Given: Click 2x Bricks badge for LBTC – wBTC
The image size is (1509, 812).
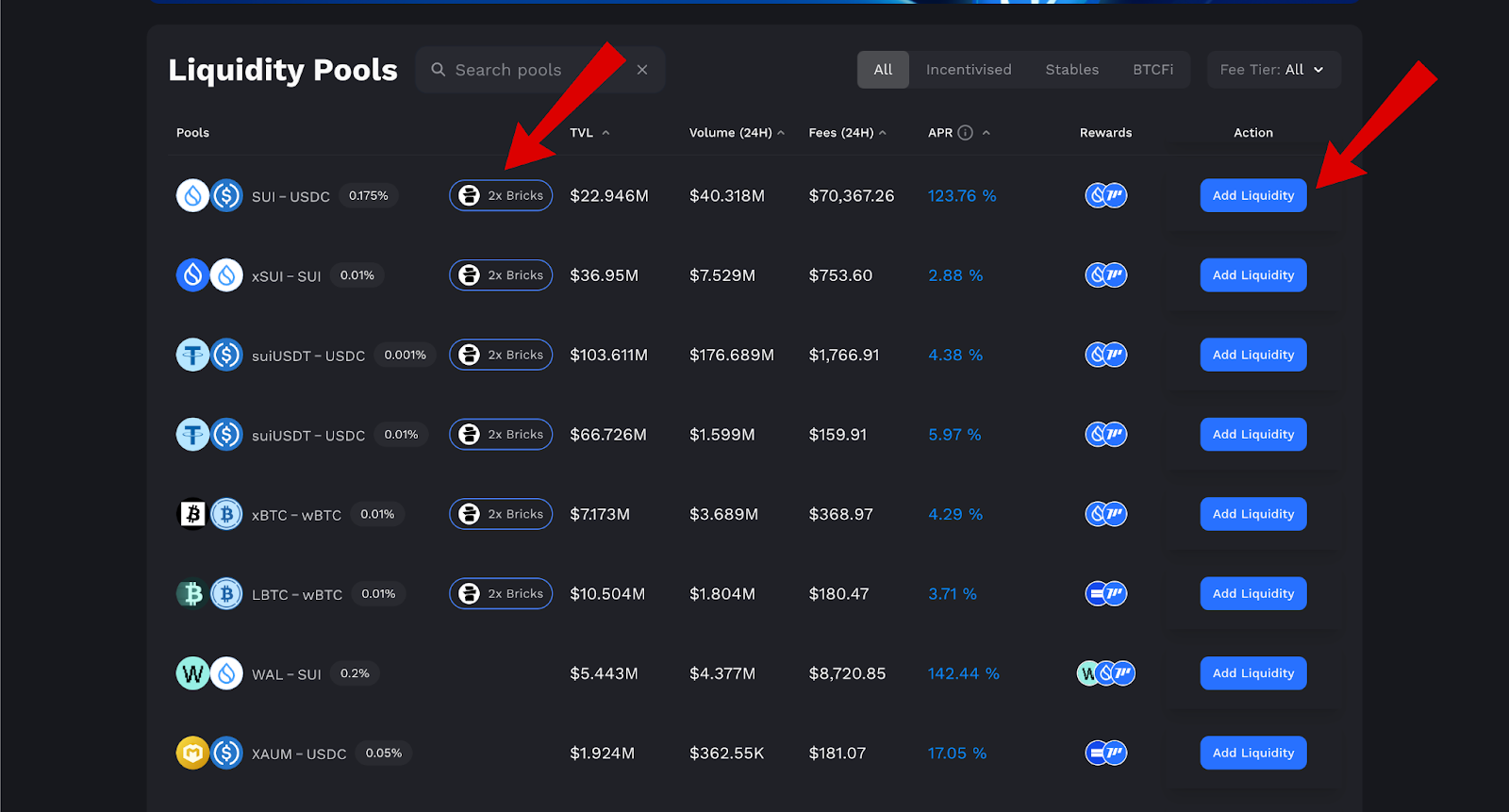Looking at the screenshot, I should (x=501, y=594).
